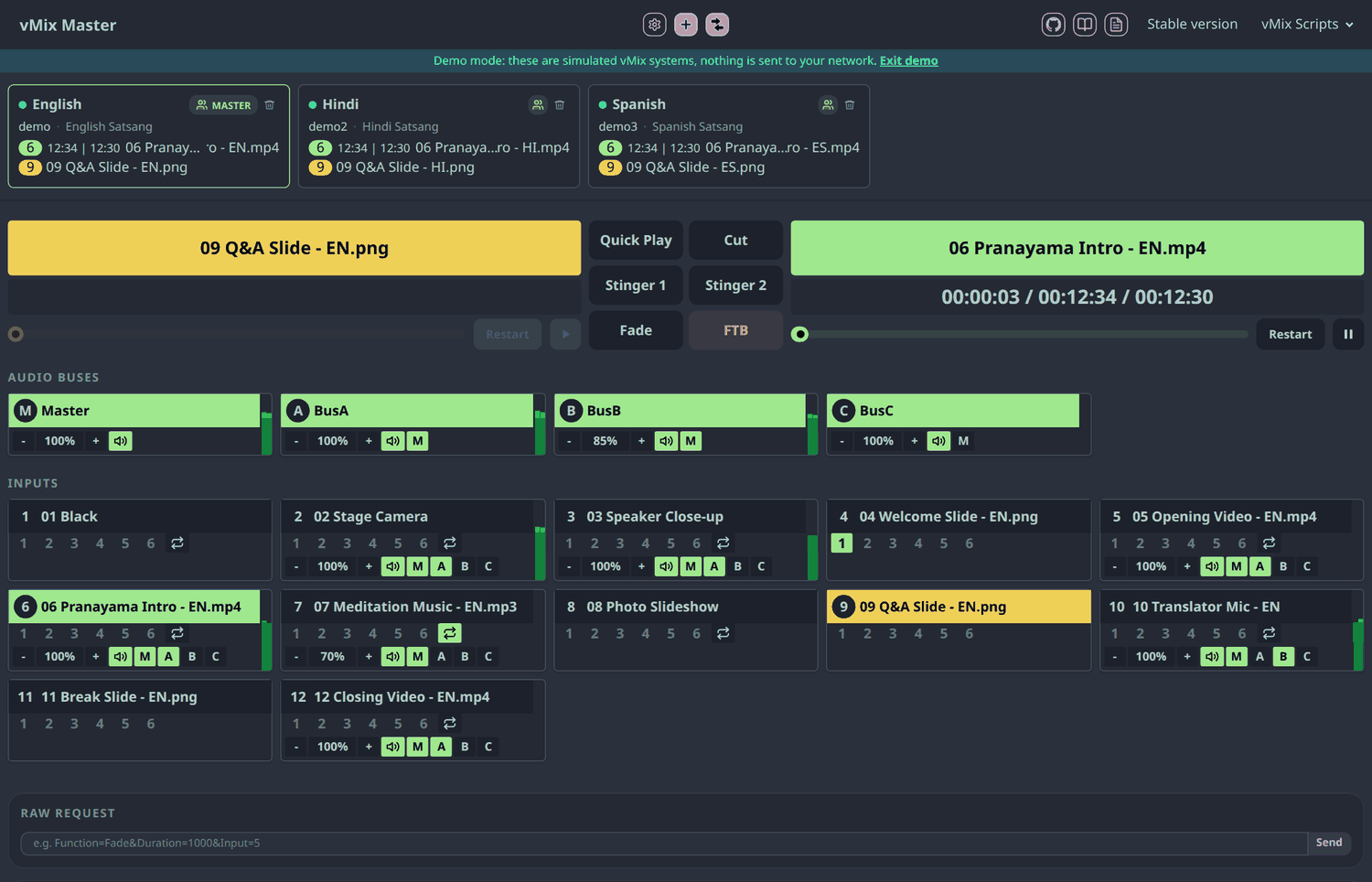This screenshot has width=1372, height=882.
Task: Enable bus B on 03 Speaker Close-up
Action: tap(738, 566)
